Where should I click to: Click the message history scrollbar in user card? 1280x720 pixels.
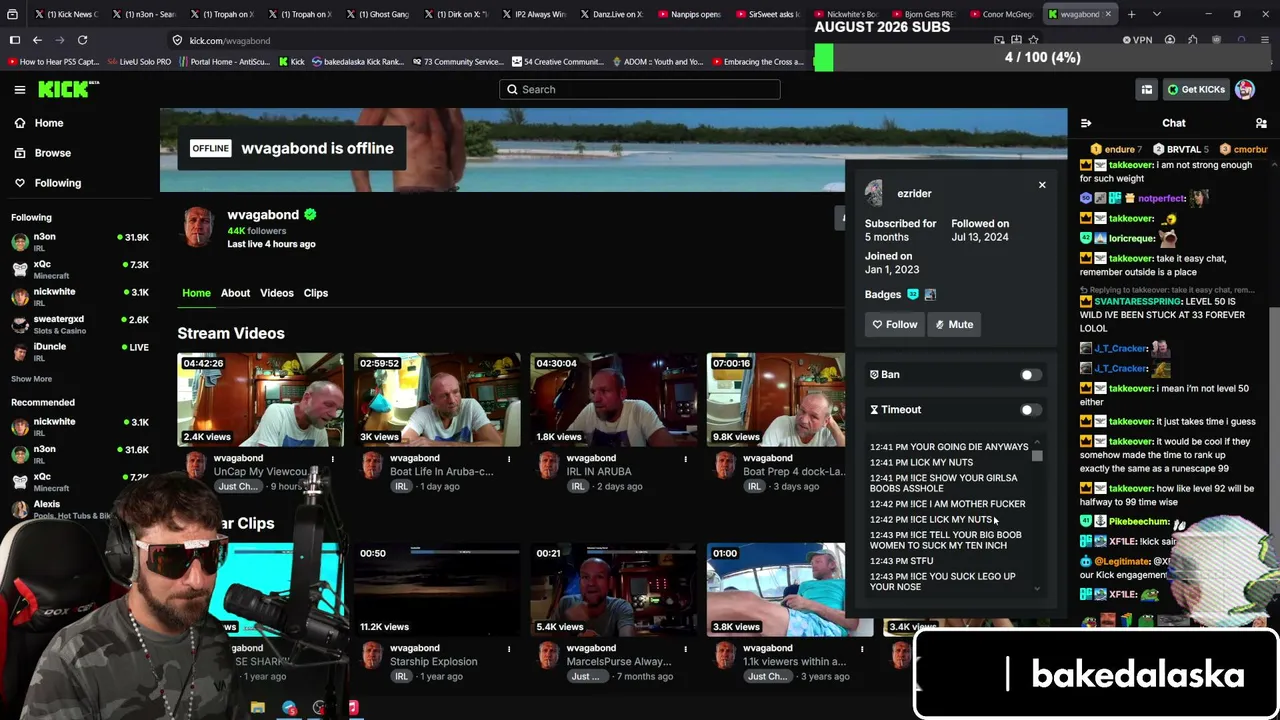coord(1037,455)
